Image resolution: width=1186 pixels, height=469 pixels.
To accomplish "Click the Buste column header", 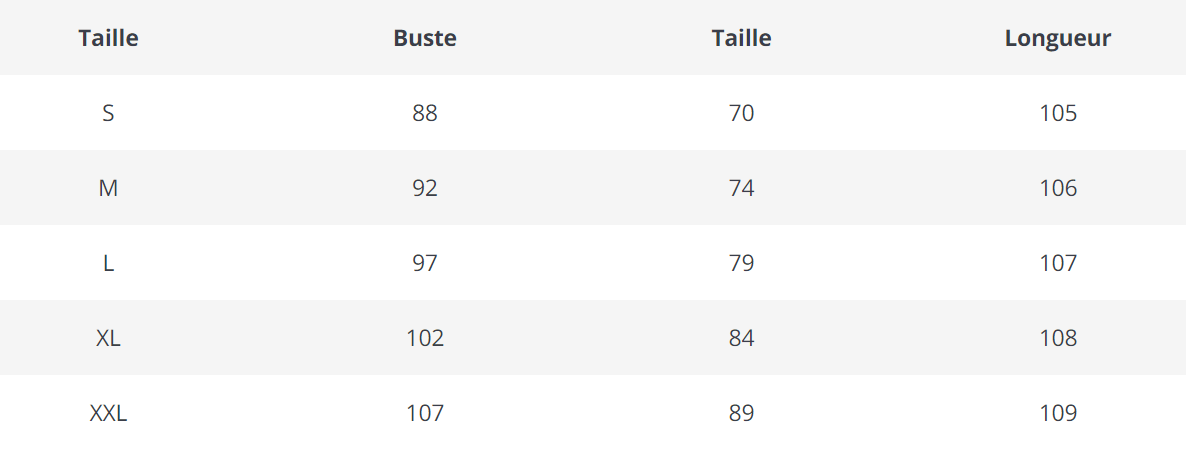I will [x=425, y=38].
